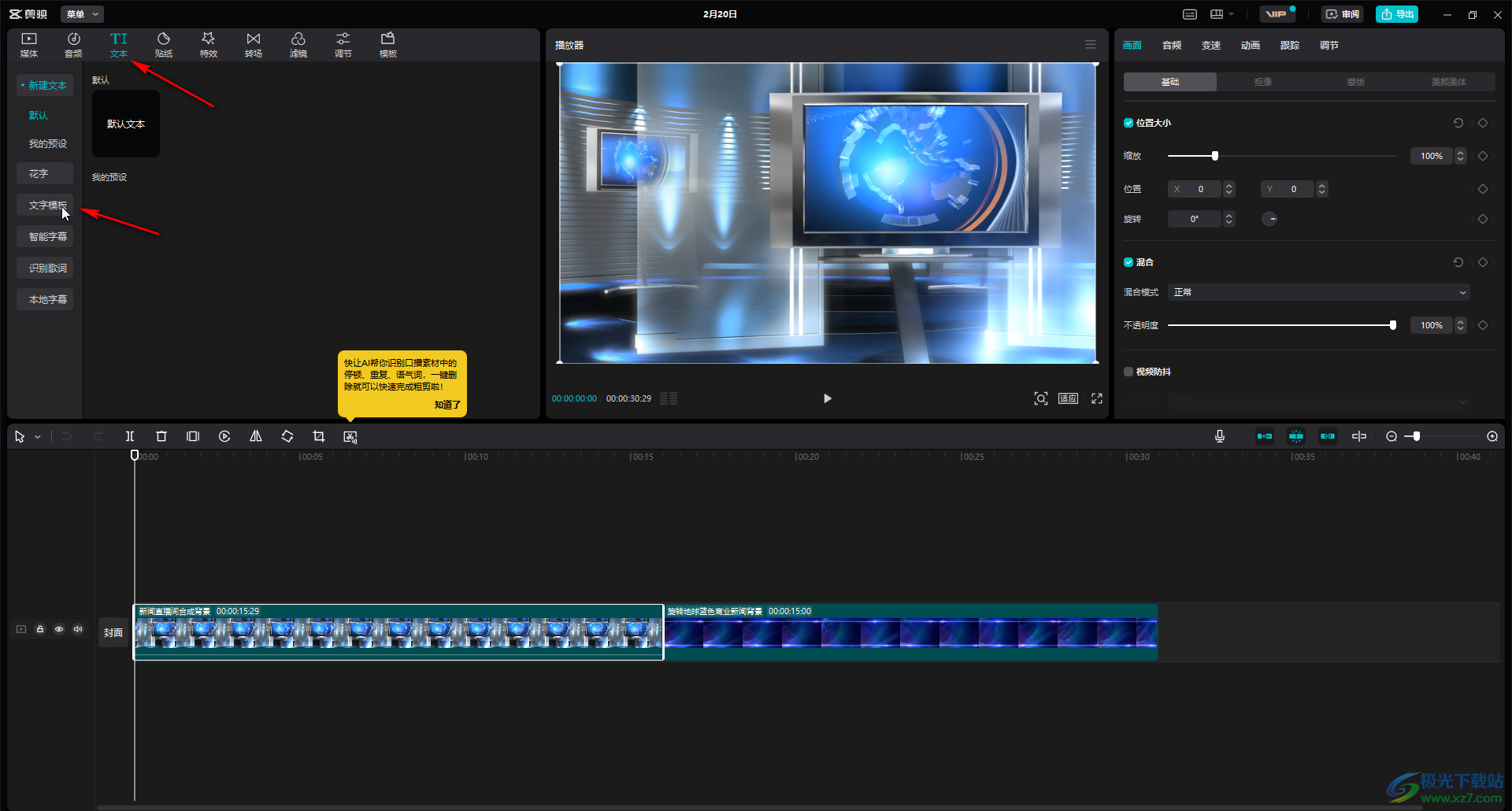Open the Effects (特效) panel
Image resolution: width=1512 pixels, height=811 pixels.
(x=209, y=45)
